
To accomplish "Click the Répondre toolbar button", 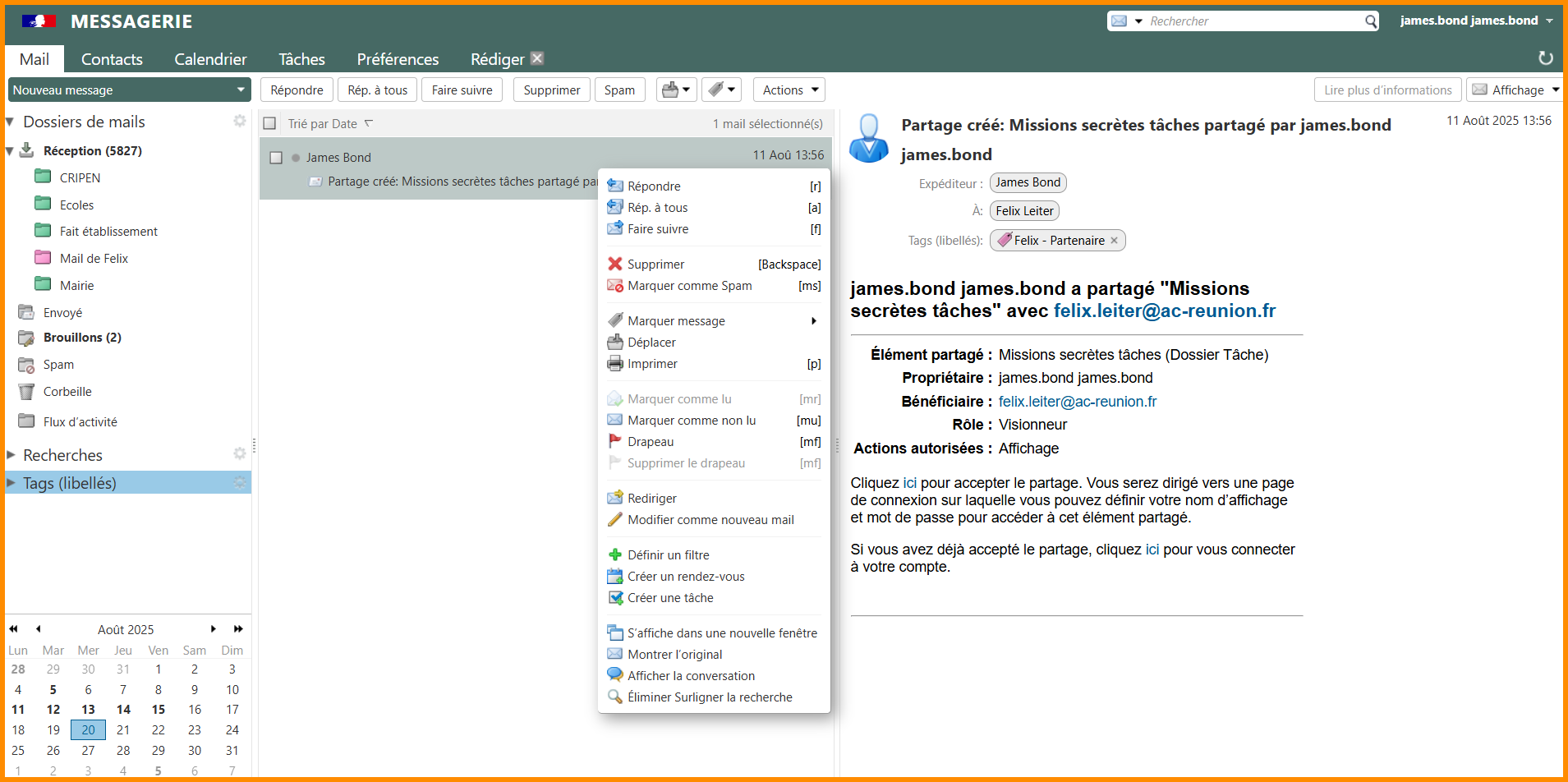I will [x=297, y=90].
